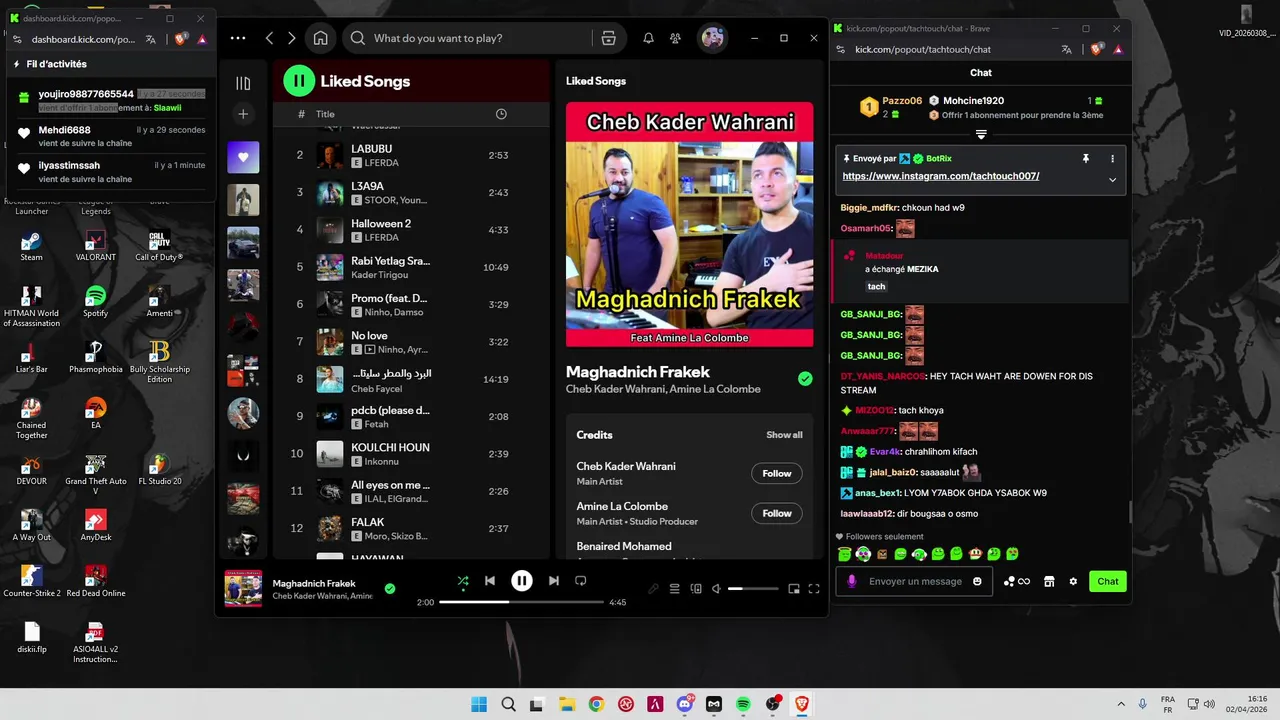This screenshot has width=1280, height=720.
Task: Open Brave translate icon in chat window
Action: tap(1067, 49)
